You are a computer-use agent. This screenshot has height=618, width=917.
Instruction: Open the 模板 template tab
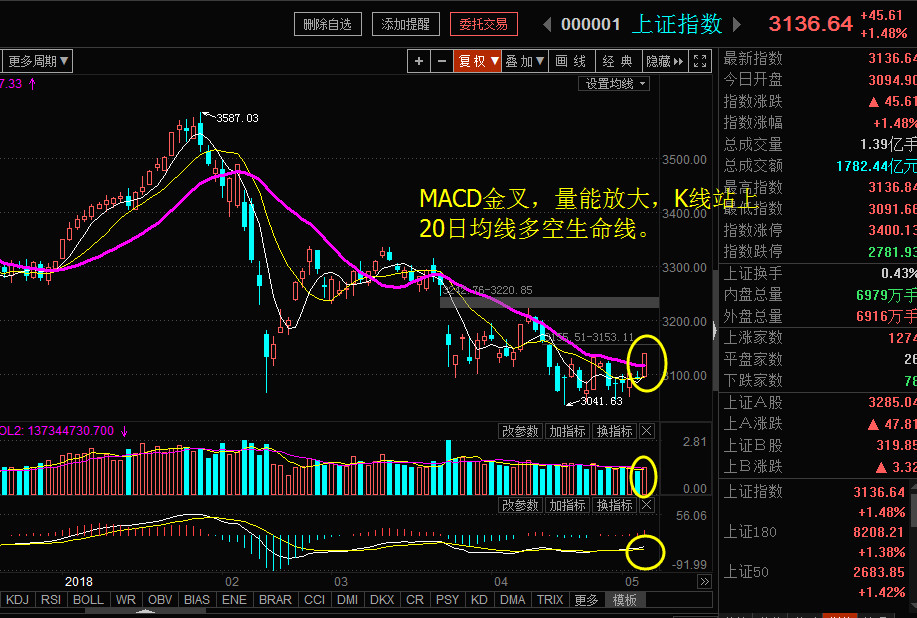pos(625,600)
